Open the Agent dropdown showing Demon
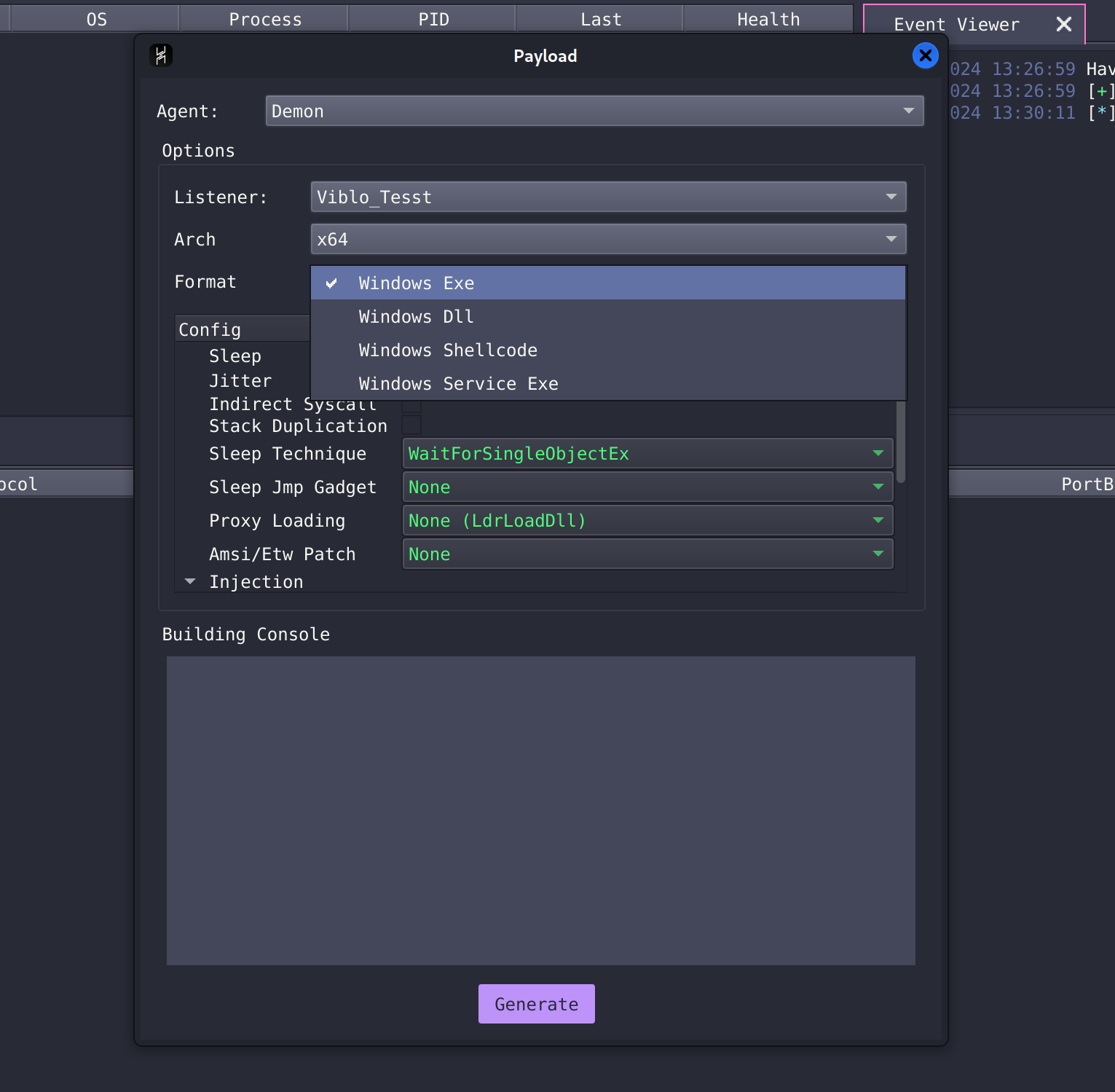Viewport: 1115px width, 1092px height. pos(594,111)
